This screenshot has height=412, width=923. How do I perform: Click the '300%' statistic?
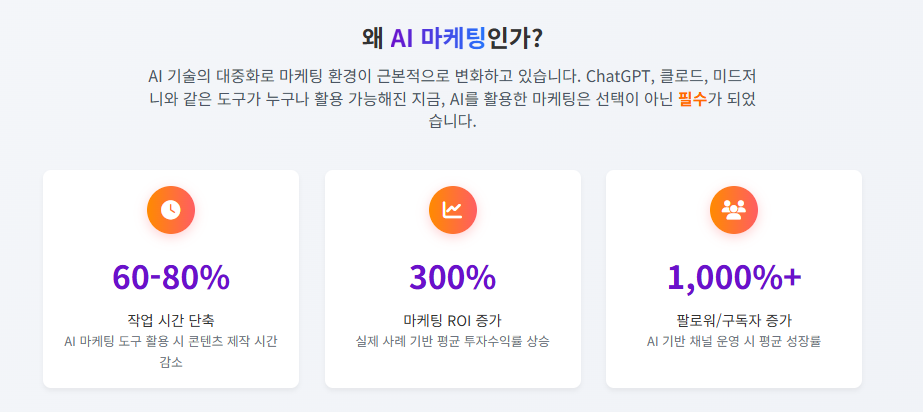click(452, 277)
